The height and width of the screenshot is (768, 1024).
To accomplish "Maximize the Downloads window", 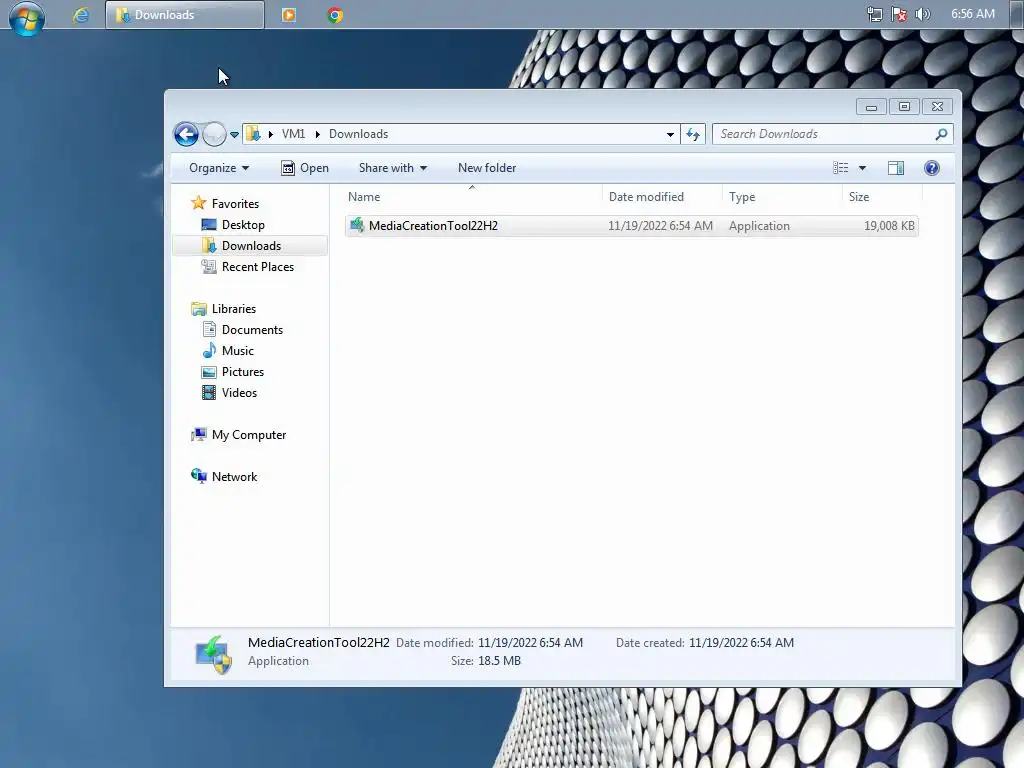I will point(904,106).
